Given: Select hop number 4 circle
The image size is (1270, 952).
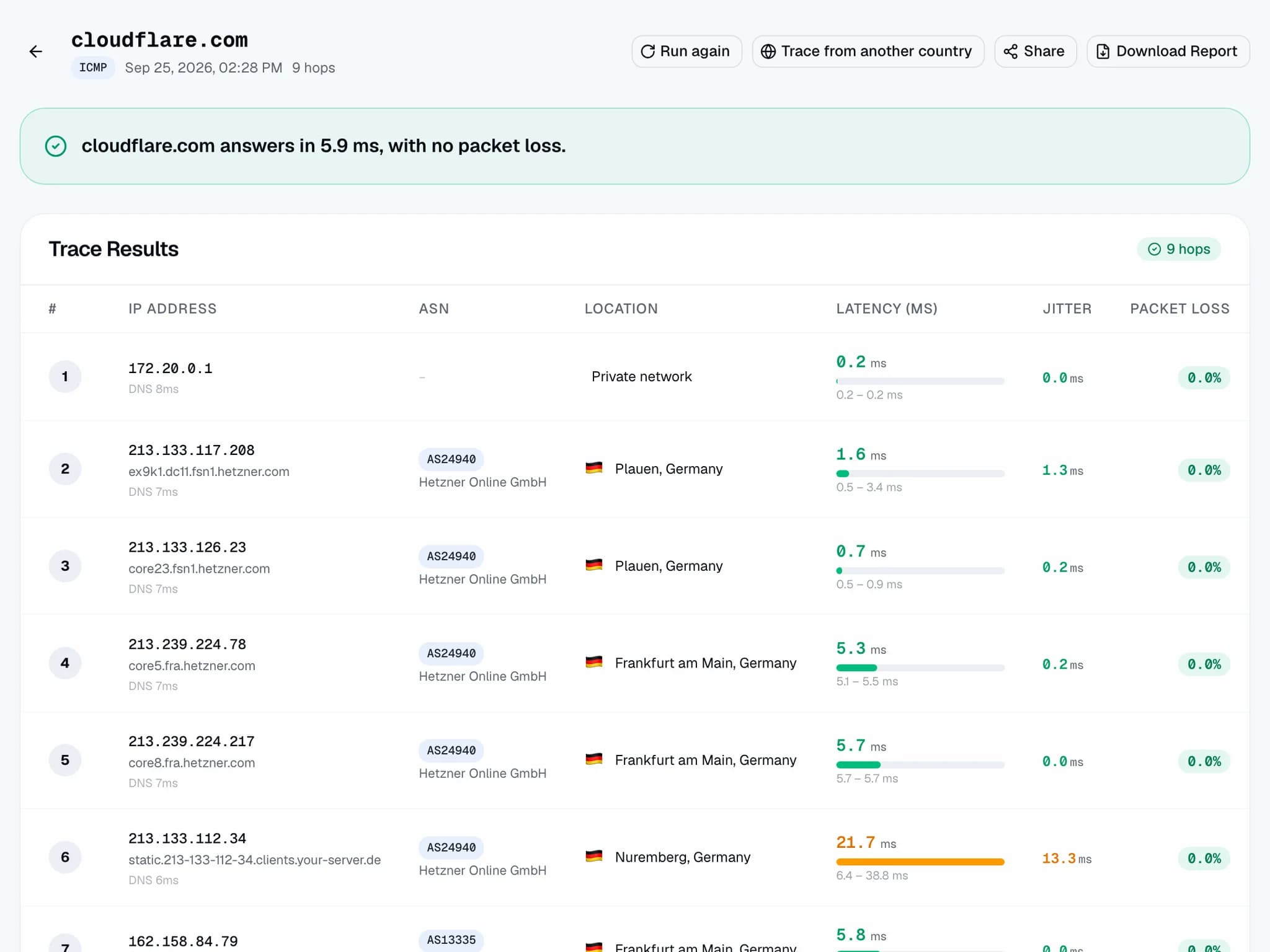Looking at the screenshot, I should point(65,663).
